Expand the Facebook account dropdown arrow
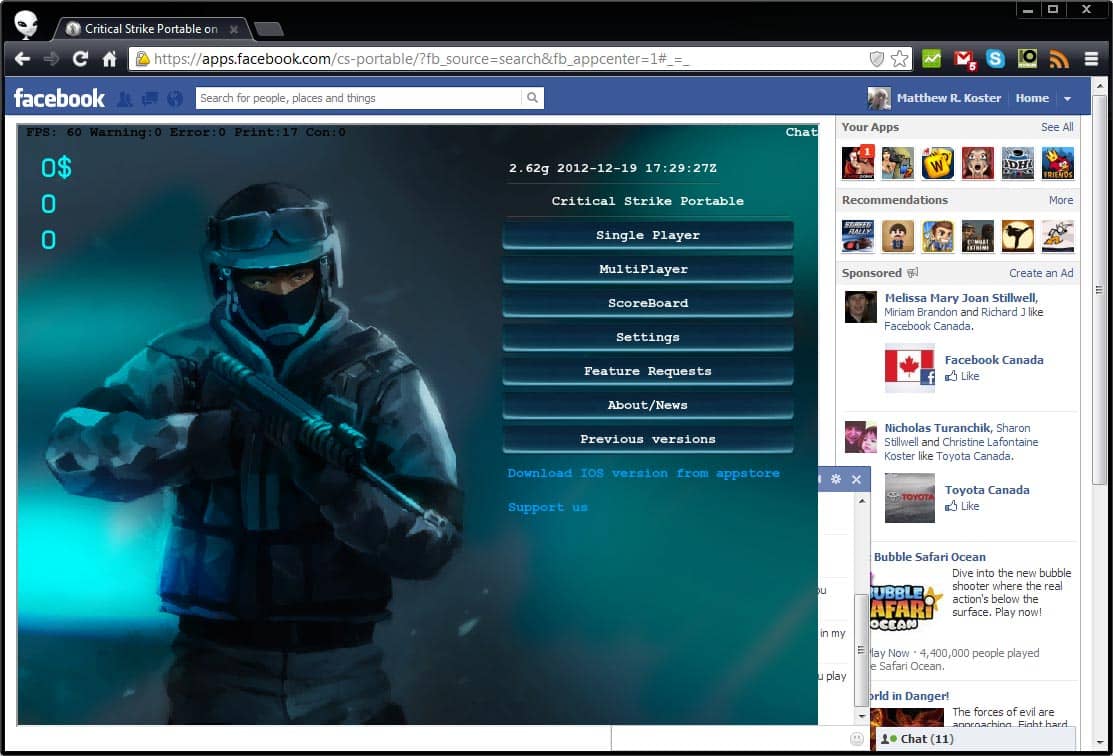1113x756 pixels. (1067, 99)
